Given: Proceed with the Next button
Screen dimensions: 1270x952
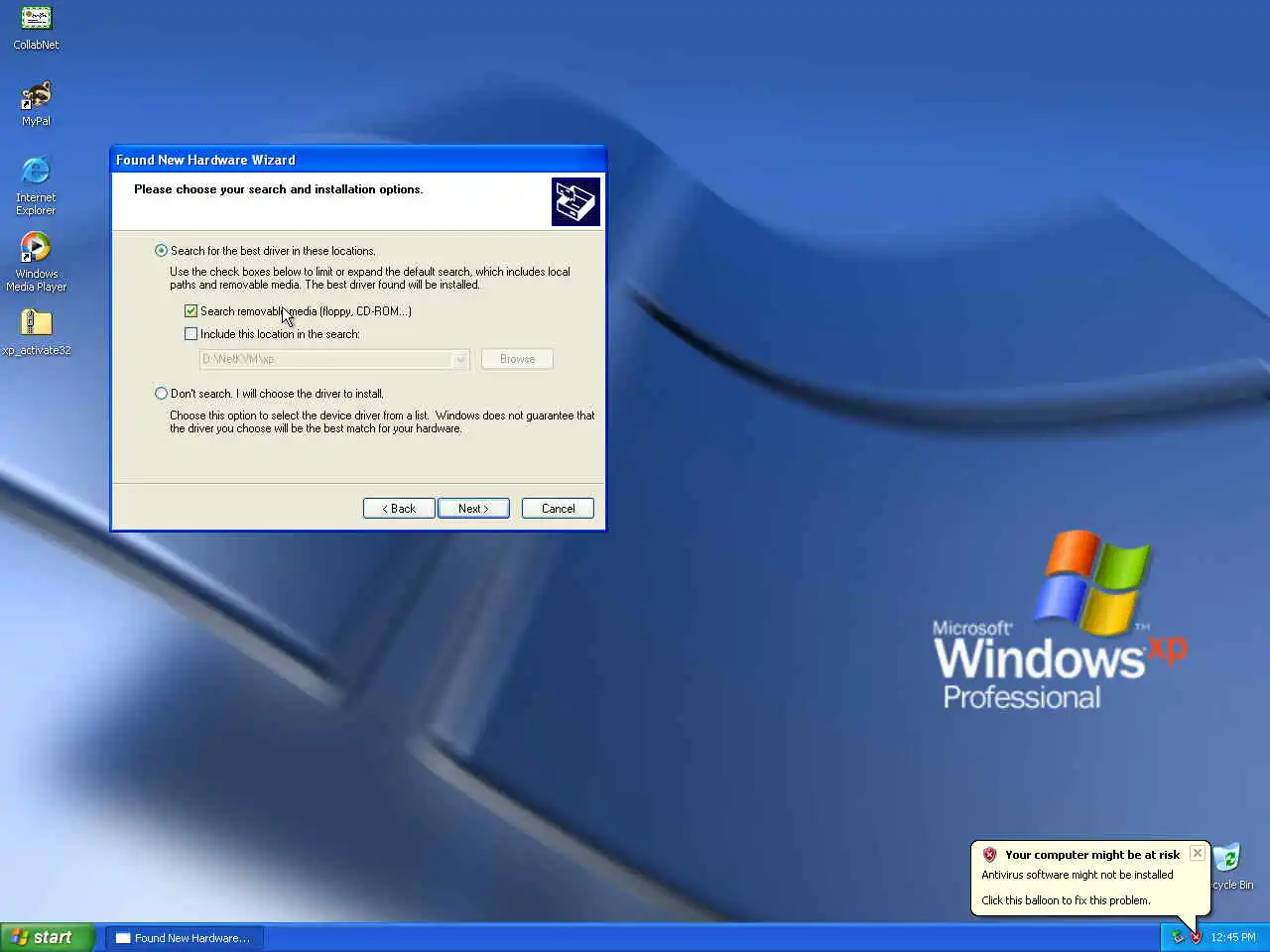Looking at the screenshot, I should pos(473,509).
